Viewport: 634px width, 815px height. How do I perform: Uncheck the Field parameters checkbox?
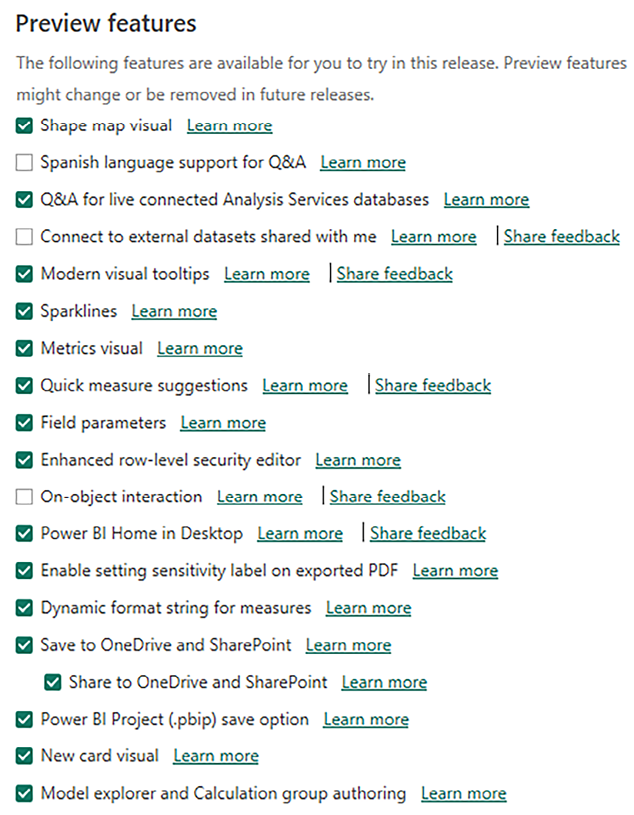coord(25,423)
